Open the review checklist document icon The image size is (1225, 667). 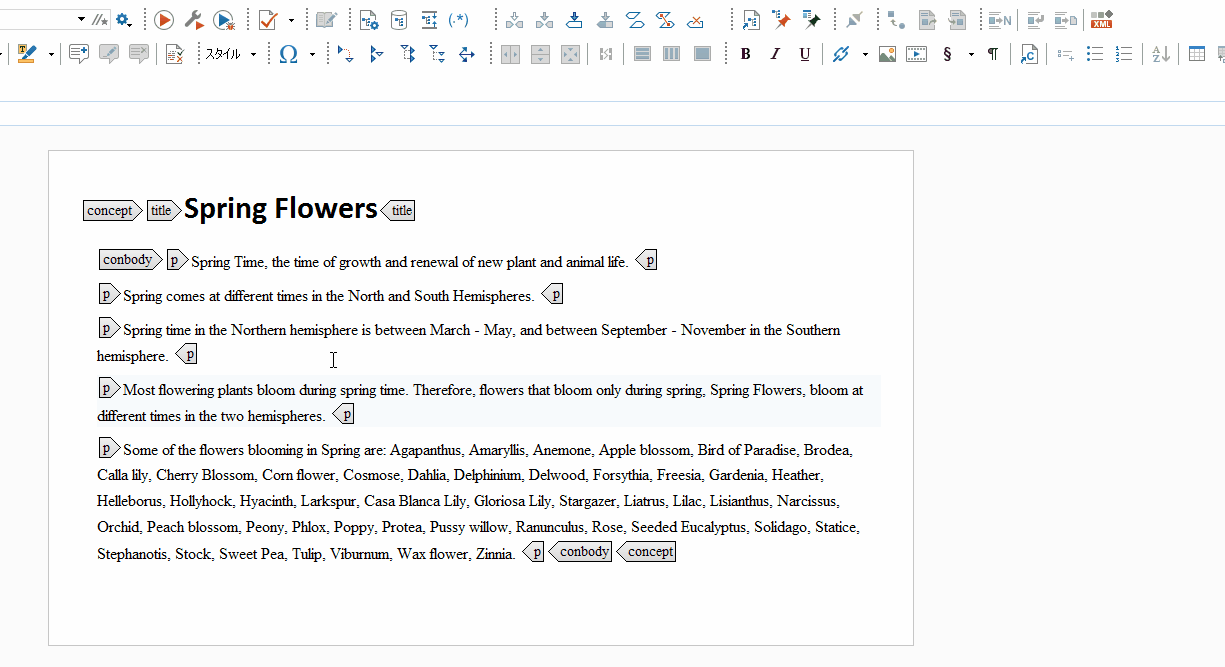pyautogui.click(x=175, y=54)
